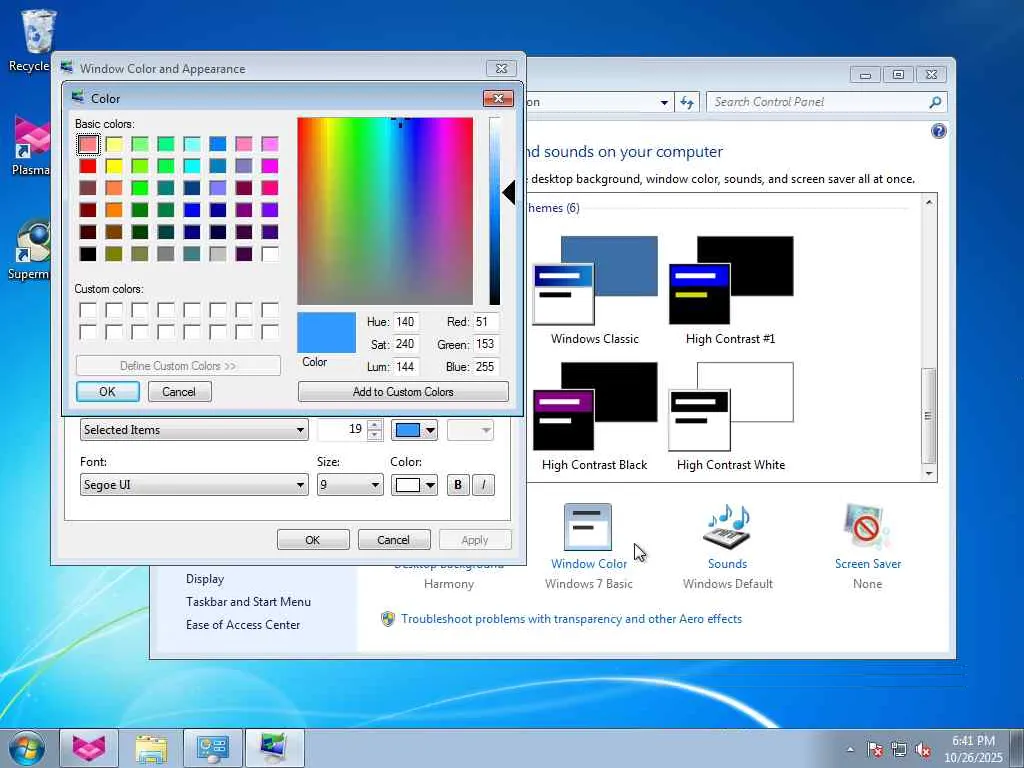This screenshot has width=1024, height=768.
Task: Click the refresh button beside address bar
Action: pos(687,103)
